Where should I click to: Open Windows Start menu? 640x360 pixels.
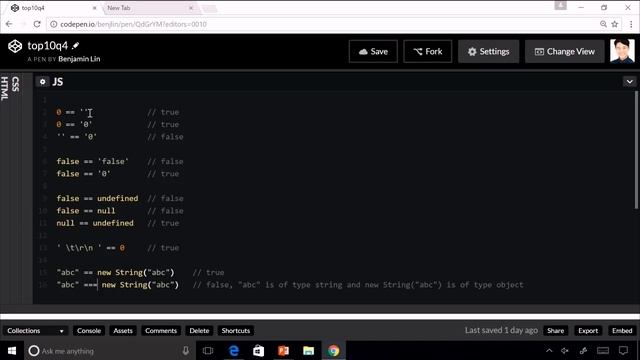[12, 351]
